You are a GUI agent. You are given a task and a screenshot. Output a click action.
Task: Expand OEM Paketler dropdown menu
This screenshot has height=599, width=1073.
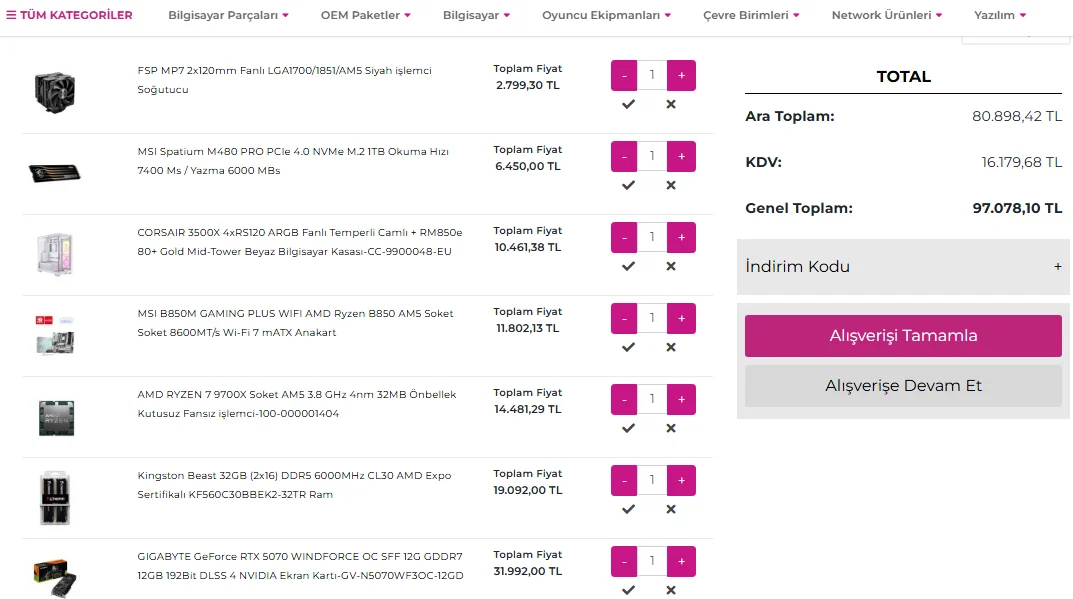pyautogui.click(x=365, y=15)
